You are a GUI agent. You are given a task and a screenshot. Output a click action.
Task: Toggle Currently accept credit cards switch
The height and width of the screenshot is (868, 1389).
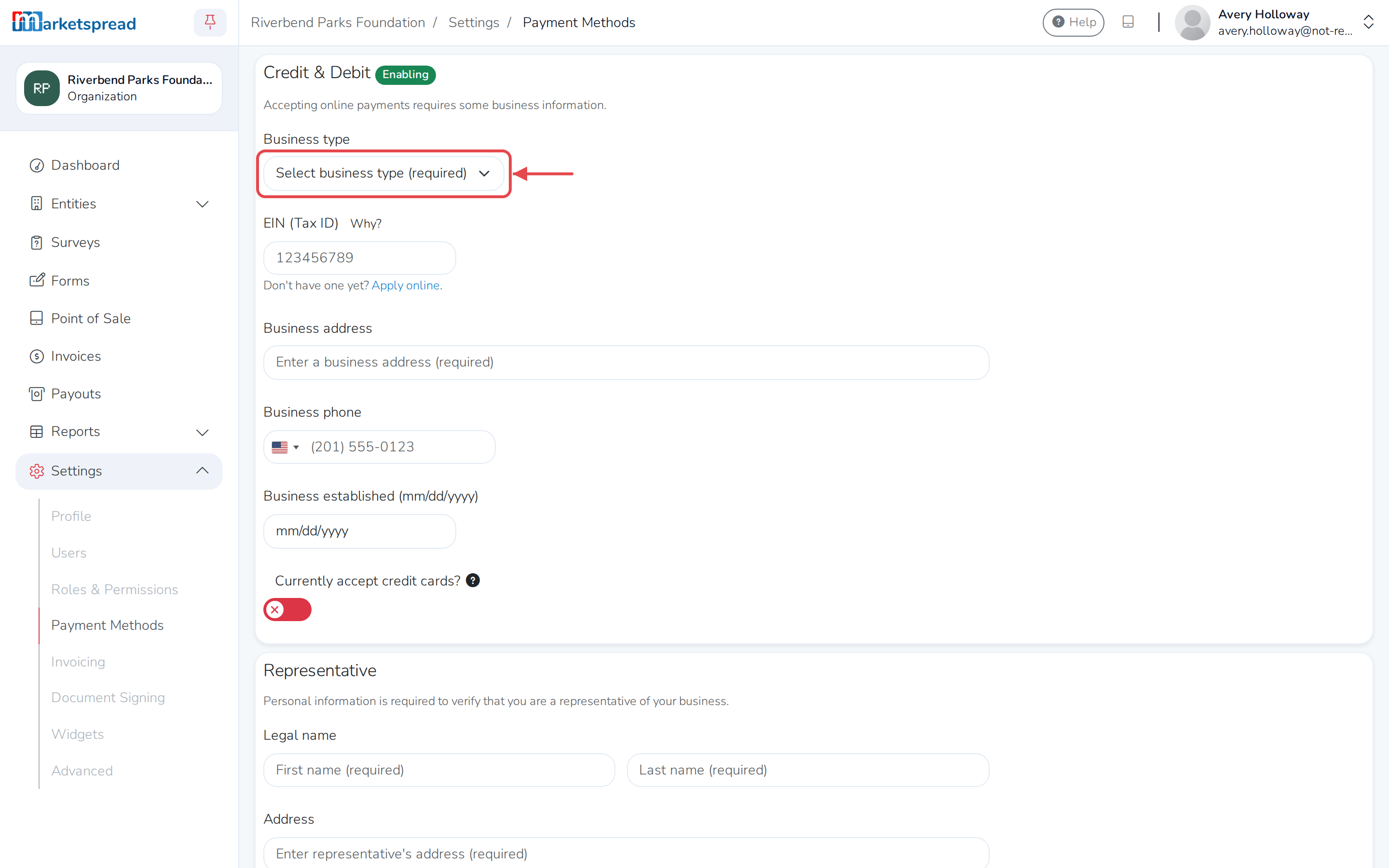[x=287, y=609]
